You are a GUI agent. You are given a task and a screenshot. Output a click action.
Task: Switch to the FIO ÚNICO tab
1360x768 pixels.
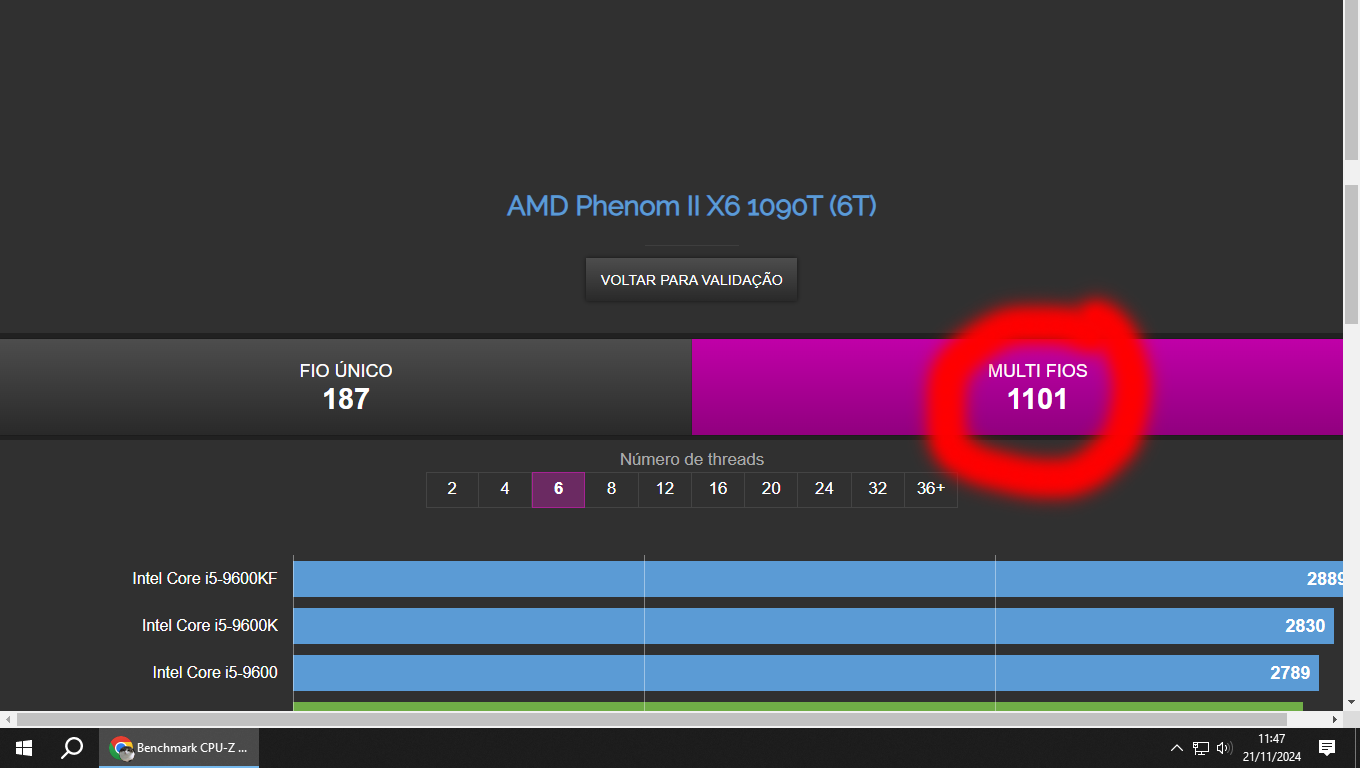click(x=346, y=386)
